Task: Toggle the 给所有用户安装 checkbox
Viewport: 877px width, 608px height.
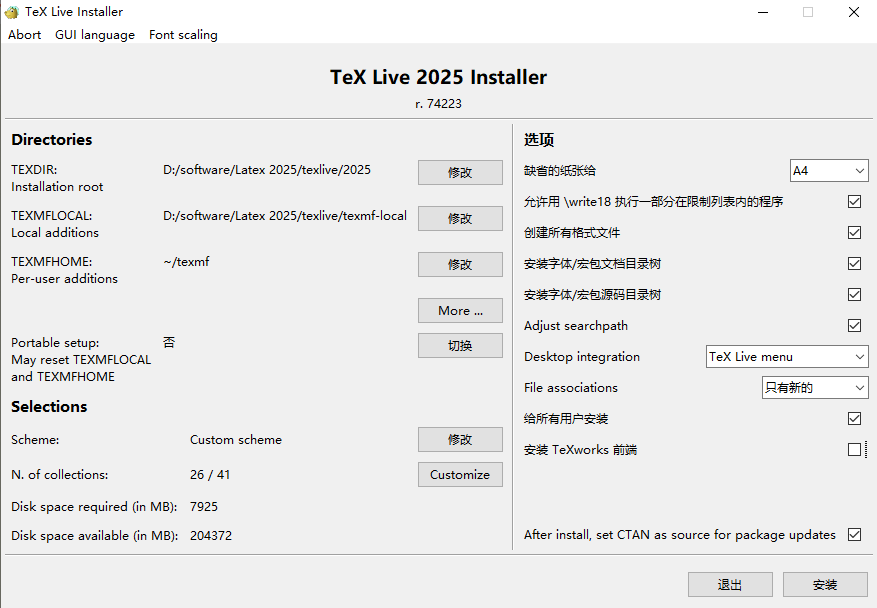Action: point(854,418)
